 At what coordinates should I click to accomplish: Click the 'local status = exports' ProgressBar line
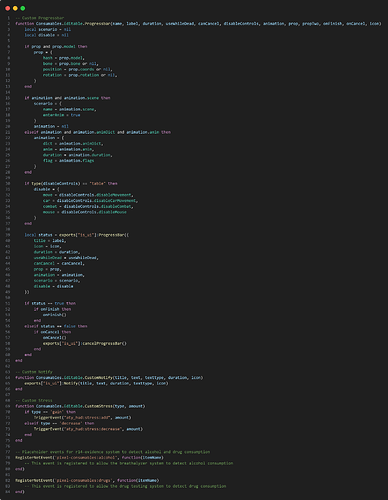[x=76, y=235]
